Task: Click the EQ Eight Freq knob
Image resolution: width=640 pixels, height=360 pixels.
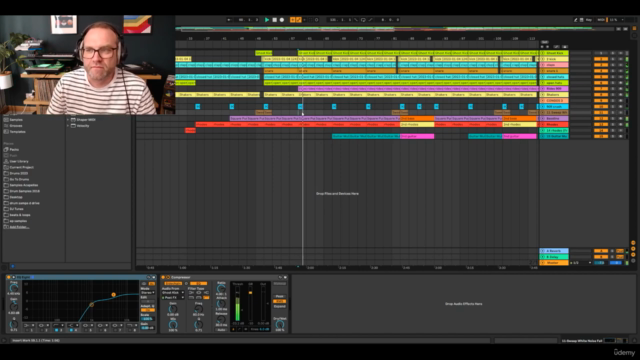Action: (14, 289)
